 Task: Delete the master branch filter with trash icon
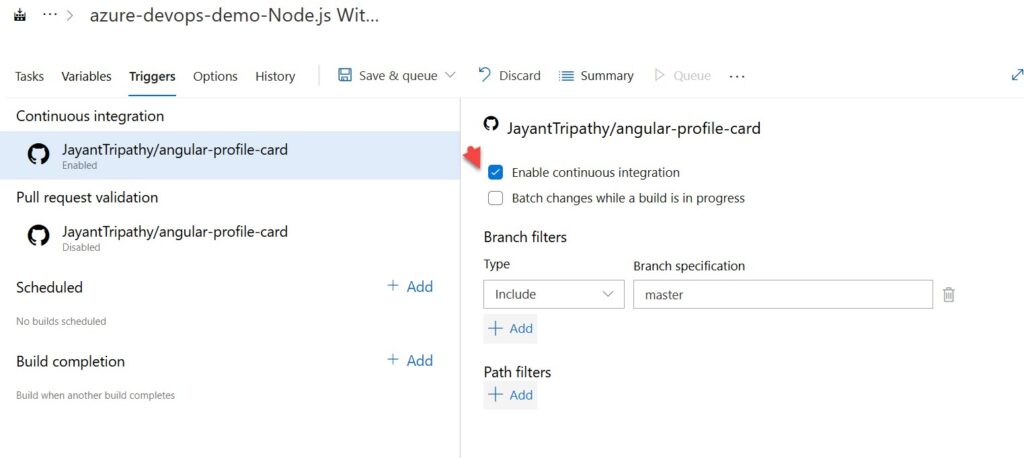click(949, 295)
